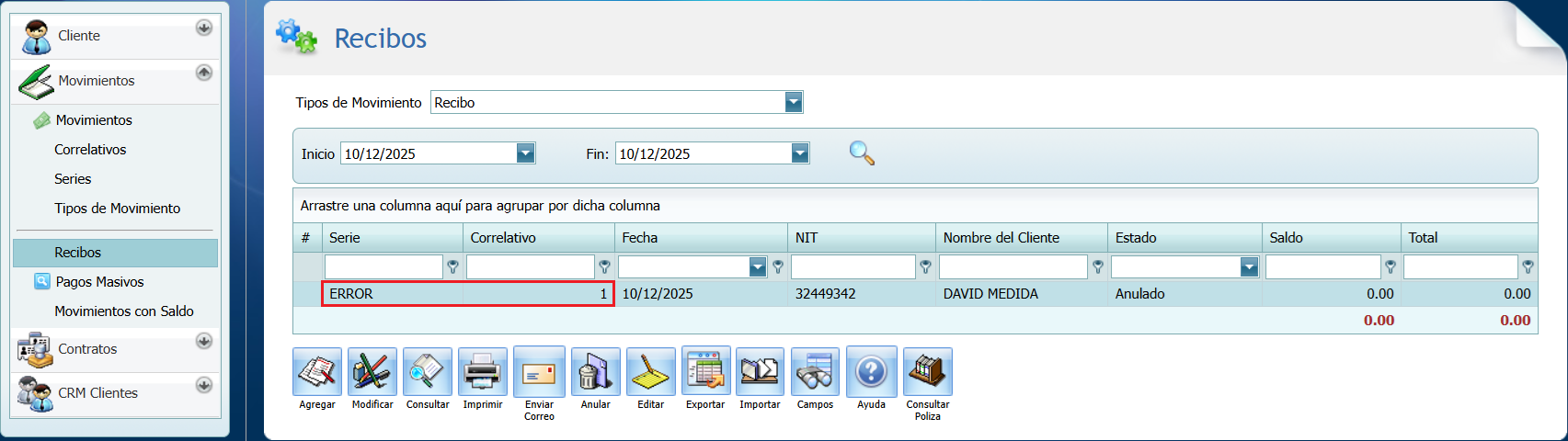Collapse the Movimientos sidebar section
The image size is (1568, 441).
[x=204, y=73]
